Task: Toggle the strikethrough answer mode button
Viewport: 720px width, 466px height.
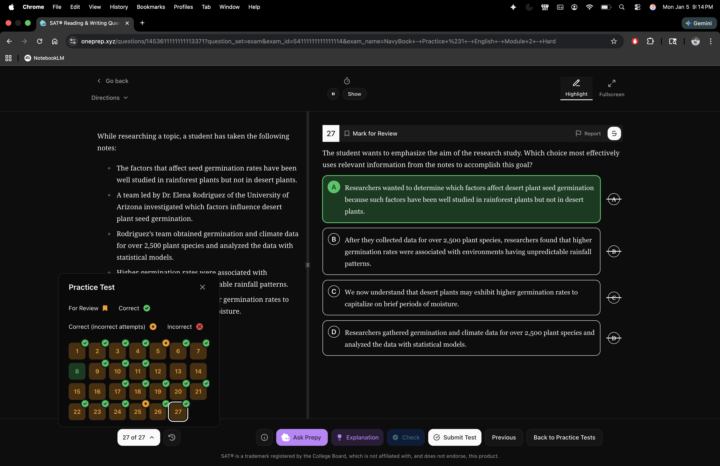Action: [614, 134]
